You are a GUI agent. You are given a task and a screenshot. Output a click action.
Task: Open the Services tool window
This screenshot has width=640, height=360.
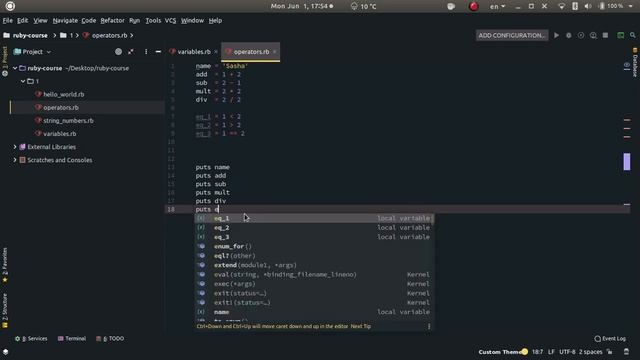[31, 339]
